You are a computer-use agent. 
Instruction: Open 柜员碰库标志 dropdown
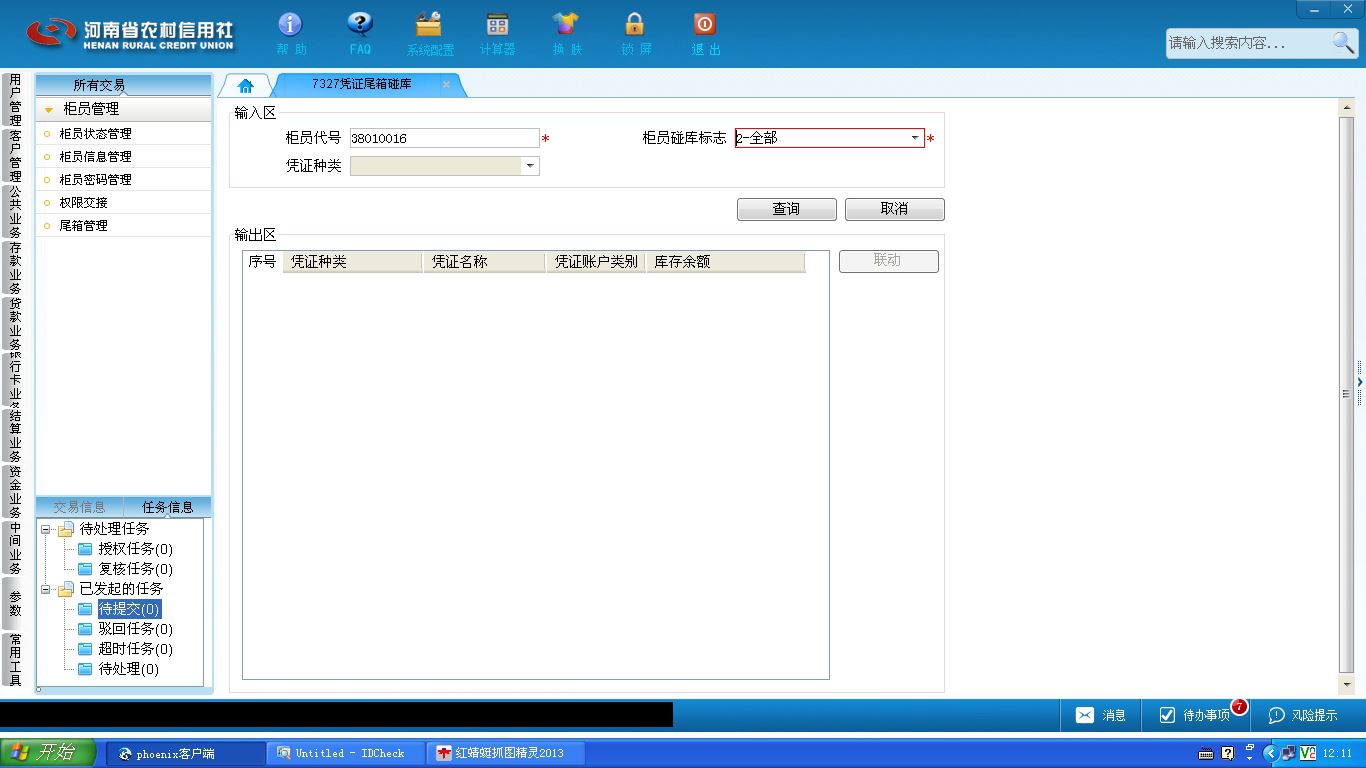[x=914, y=138]
